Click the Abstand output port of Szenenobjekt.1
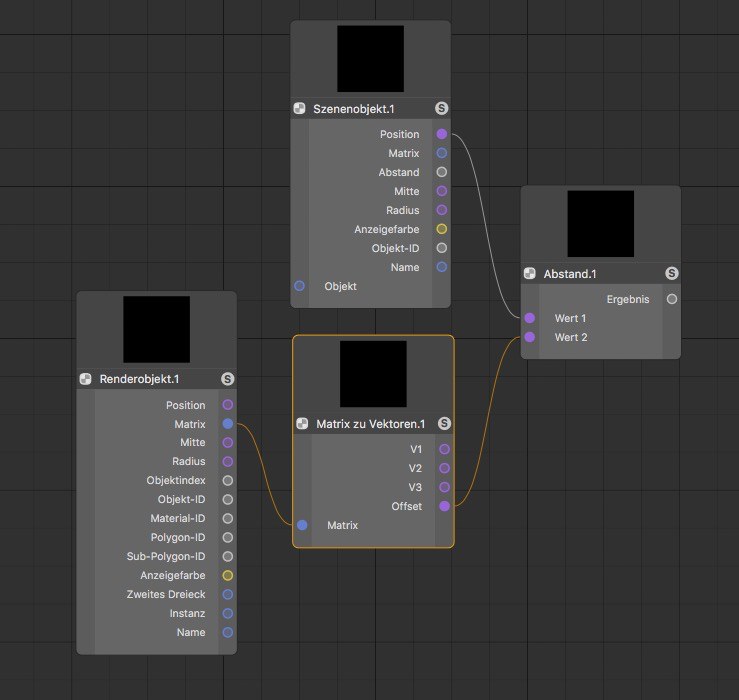This screenshot has width=739, height=700. pyautogui.click(x=442, y=172)
